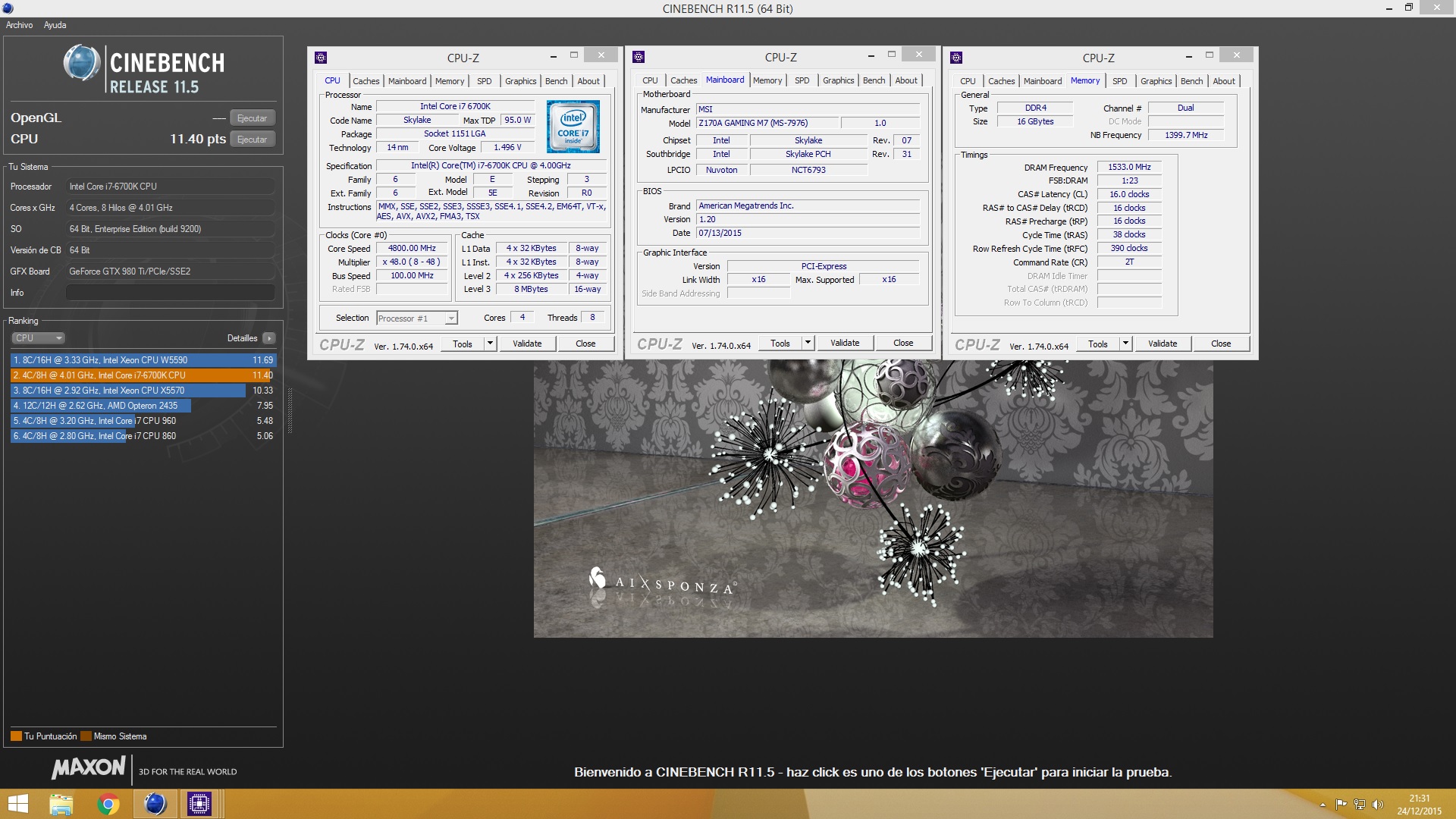
Task: Expand Tools dropdown arrow in first CPU-Z
Action: 490,344
